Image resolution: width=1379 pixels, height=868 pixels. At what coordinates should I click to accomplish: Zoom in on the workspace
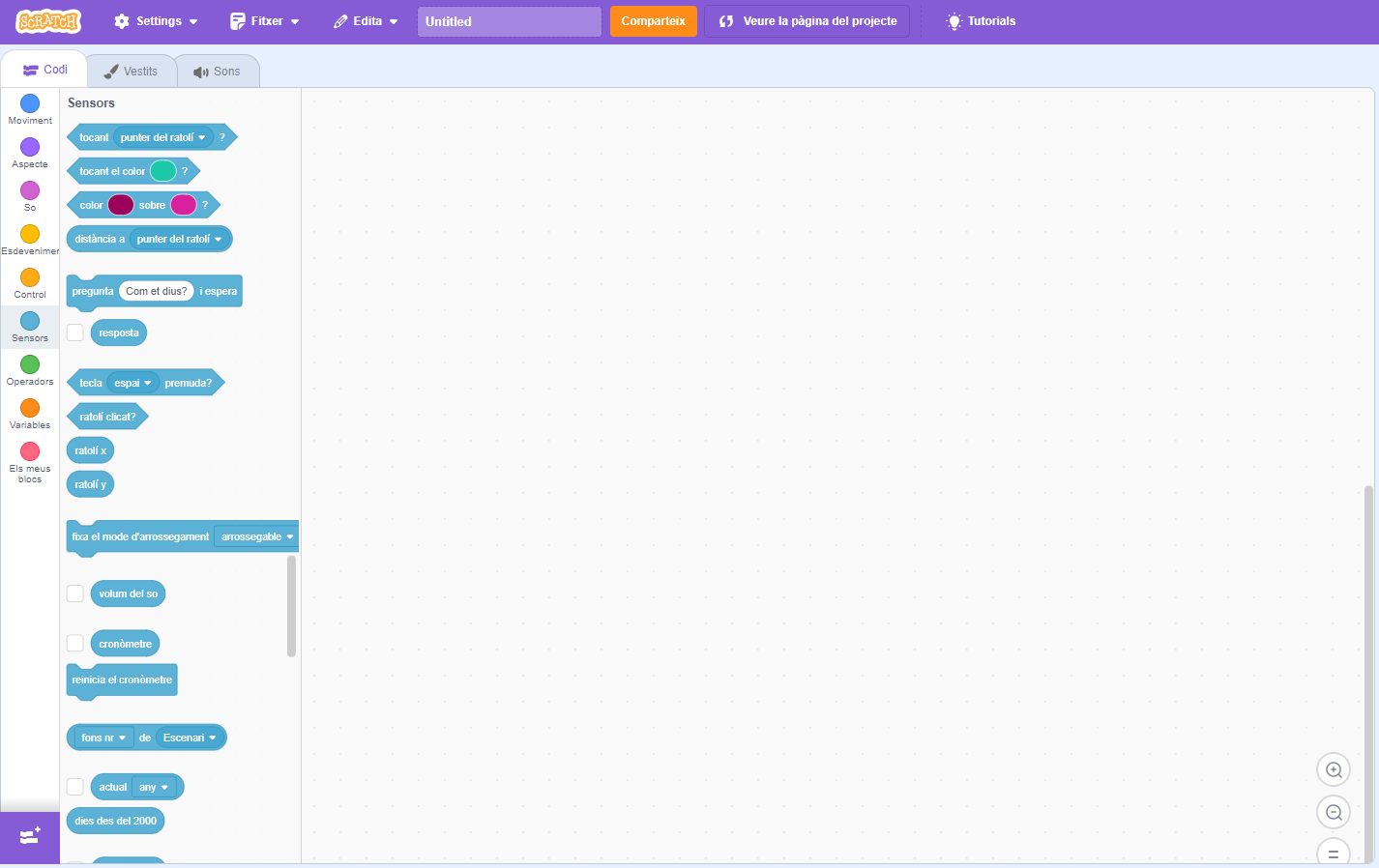(x=1334, y=770)
